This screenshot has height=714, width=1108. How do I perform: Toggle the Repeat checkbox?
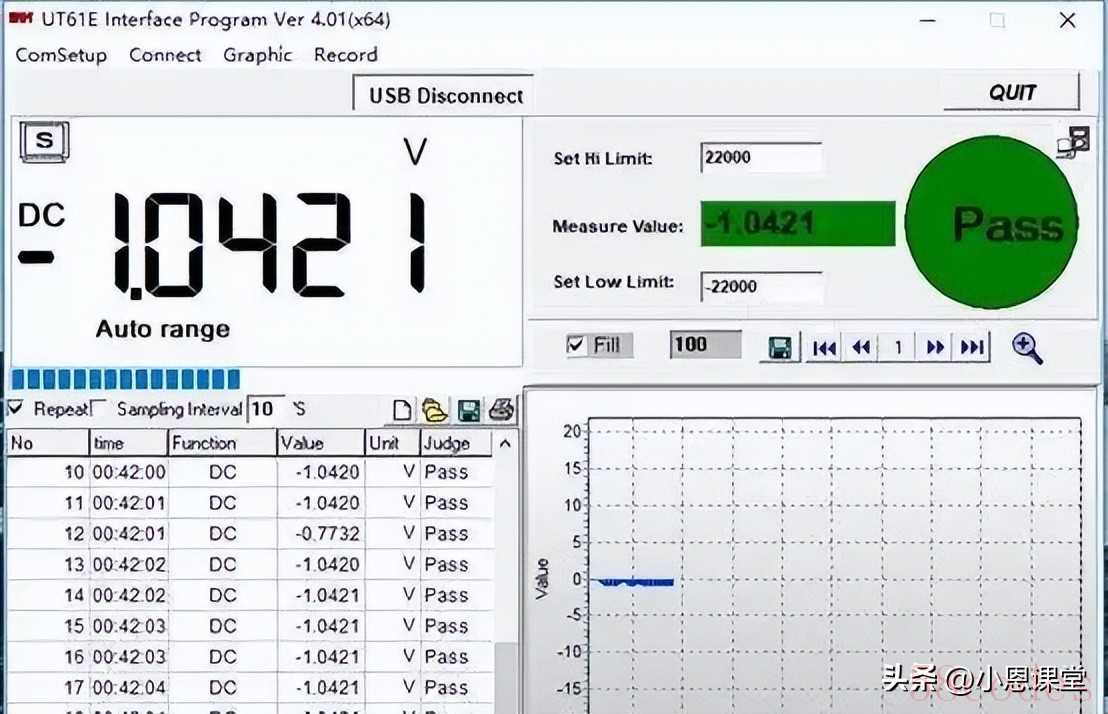click(14, 408)
